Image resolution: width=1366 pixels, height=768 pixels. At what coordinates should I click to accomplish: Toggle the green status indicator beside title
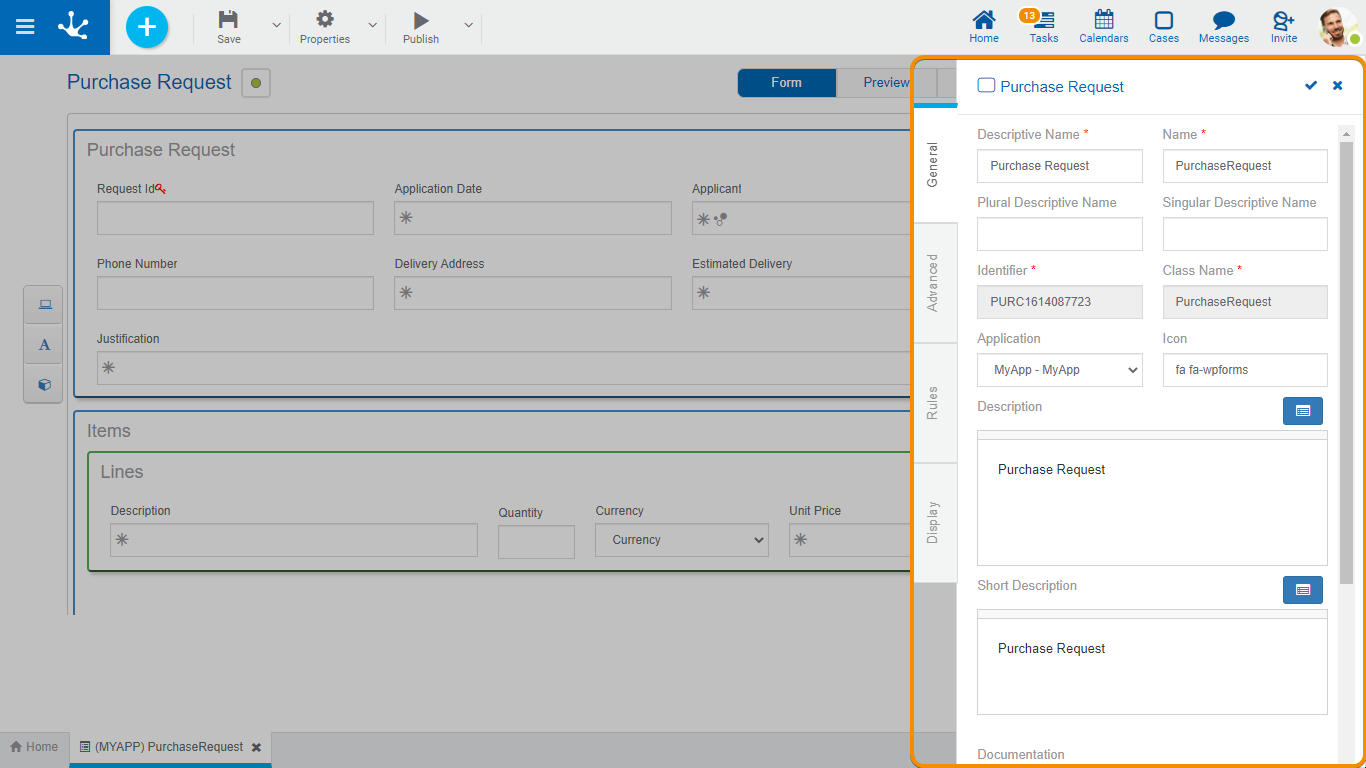click(x=256, y=83)
